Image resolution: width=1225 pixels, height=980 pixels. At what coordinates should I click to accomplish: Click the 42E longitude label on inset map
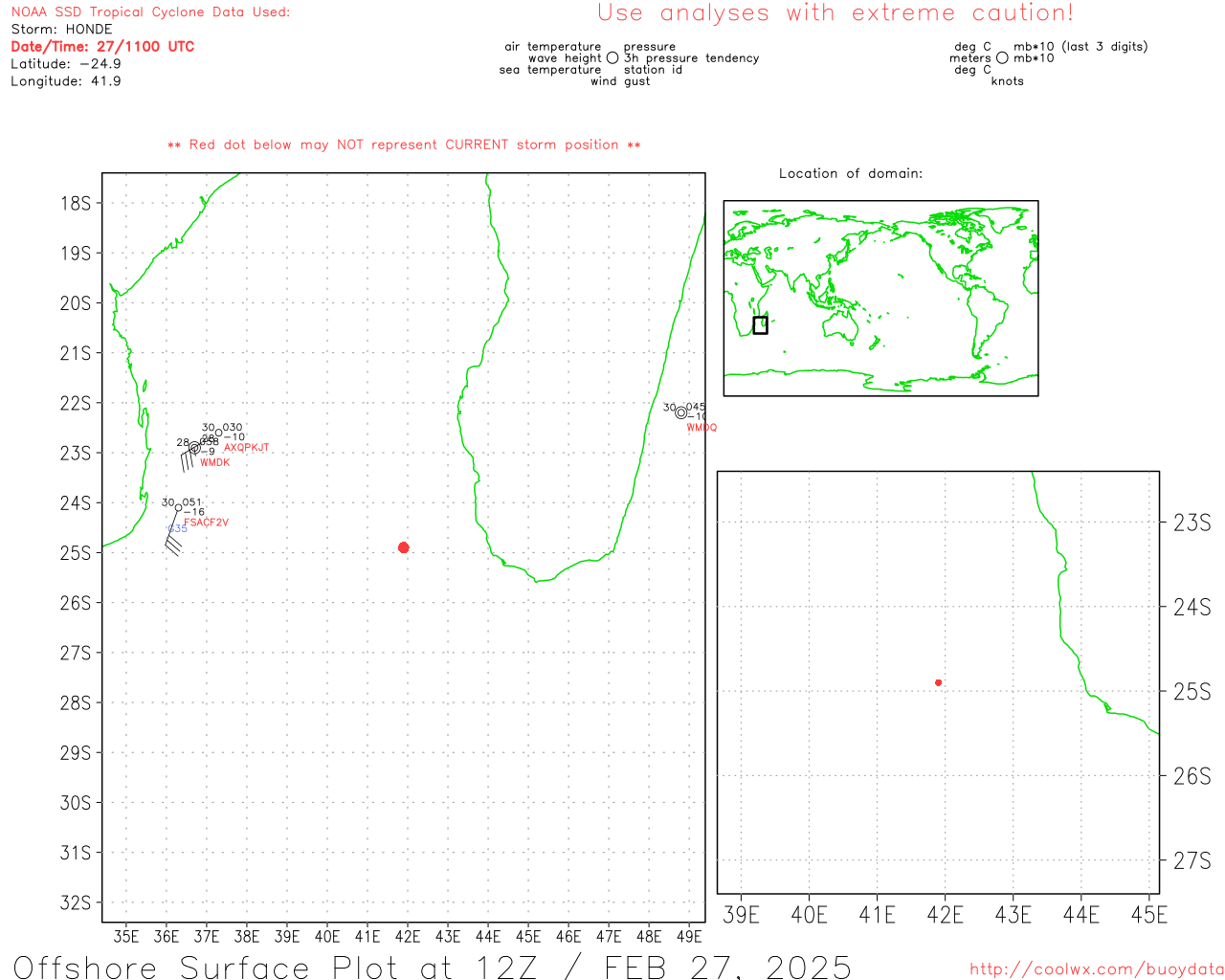[946, 915]
